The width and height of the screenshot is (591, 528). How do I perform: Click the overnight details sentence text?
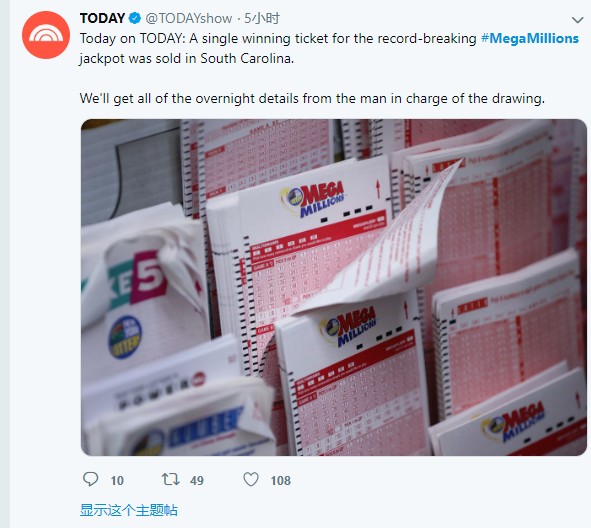[x=312, y=99]
